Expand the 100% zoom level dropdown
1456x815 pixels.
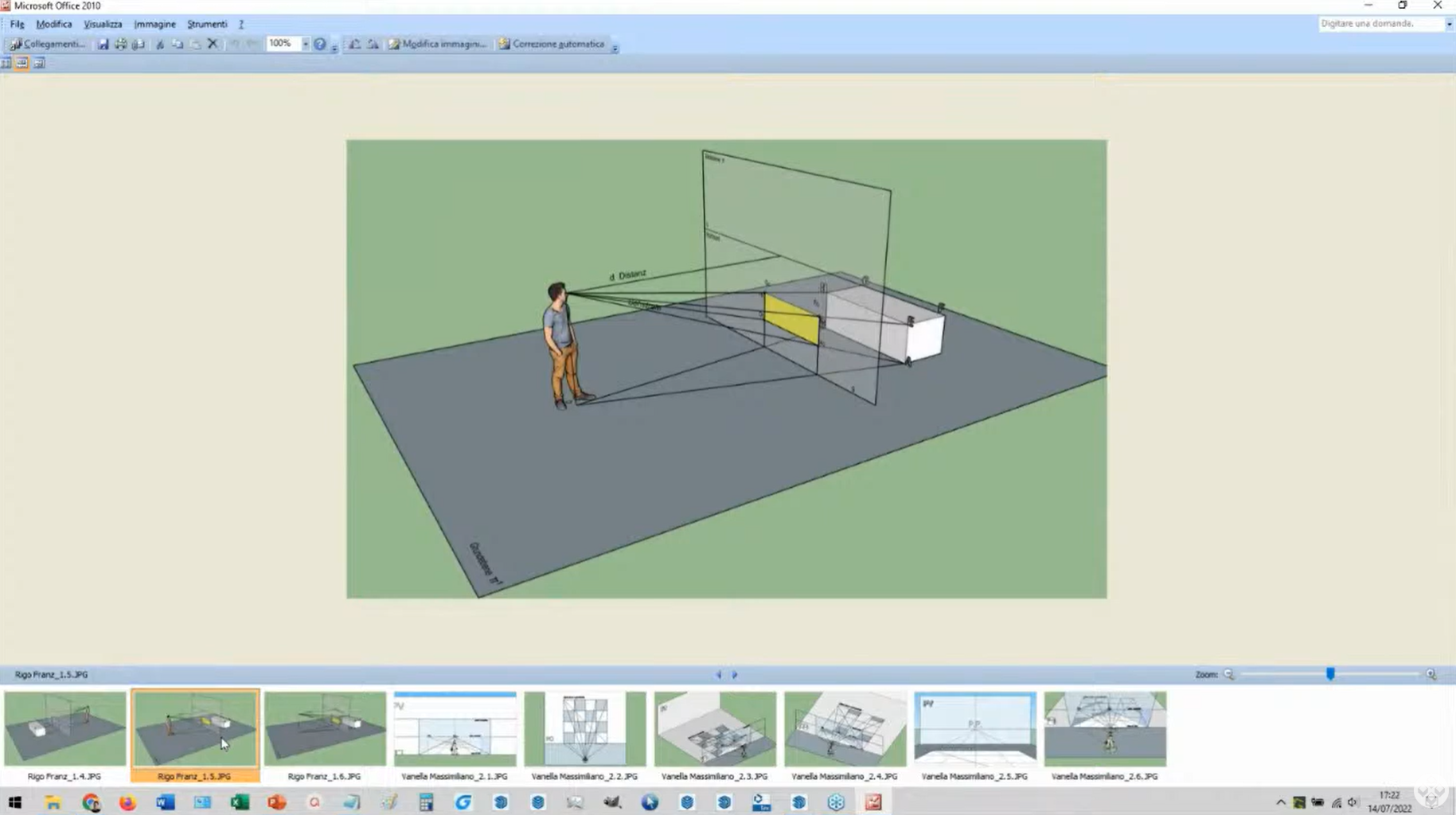pyautogui.click(x=305, y=45)
